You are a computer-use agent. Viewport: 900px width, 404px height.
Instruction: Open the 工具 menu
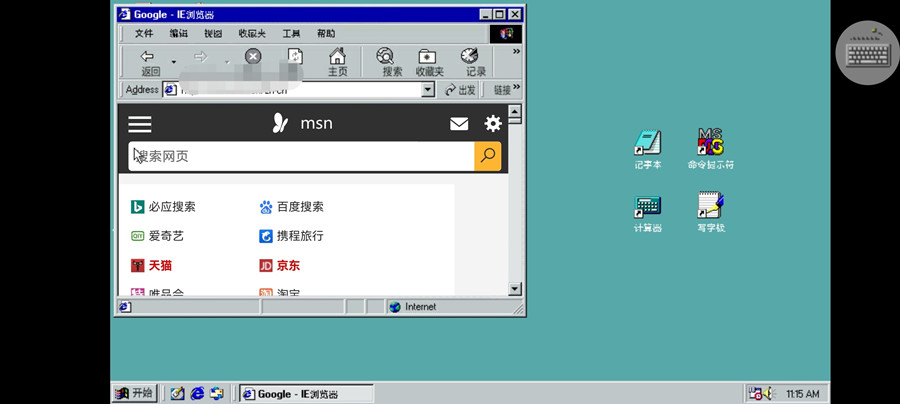tap(291, 34)
